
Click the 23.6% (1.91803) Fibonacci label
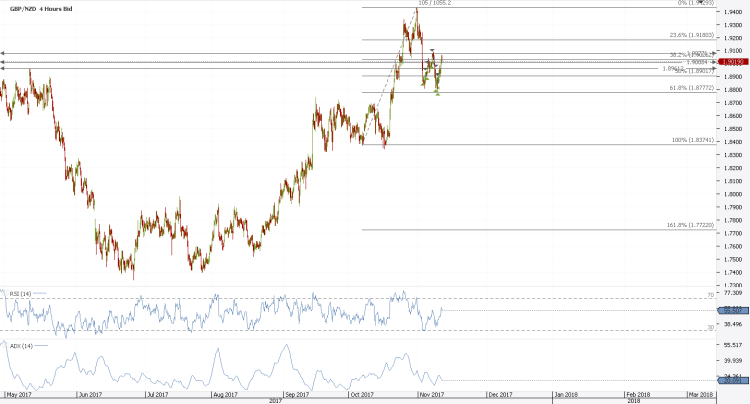click(x=692, y=35)
